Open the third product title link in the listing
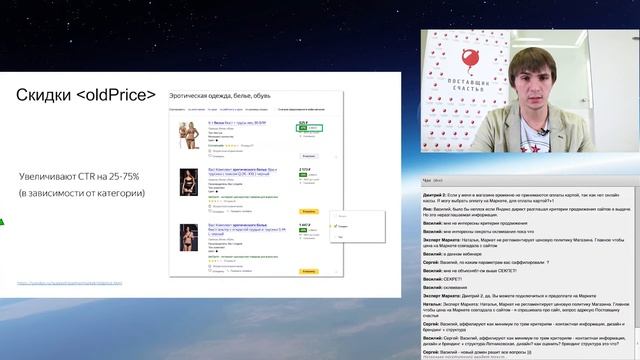This screenshot has width=640, height=360. point(247,229)
